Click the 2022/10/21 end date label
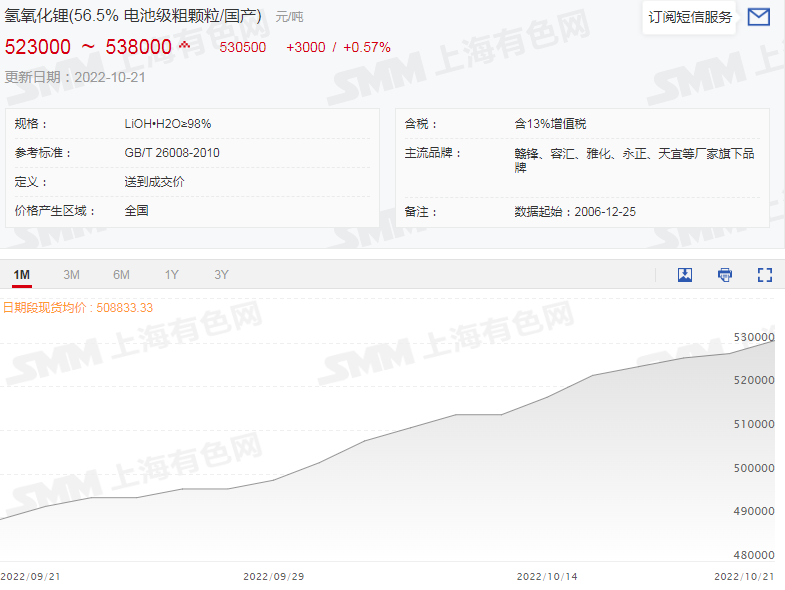 point(744,577)
